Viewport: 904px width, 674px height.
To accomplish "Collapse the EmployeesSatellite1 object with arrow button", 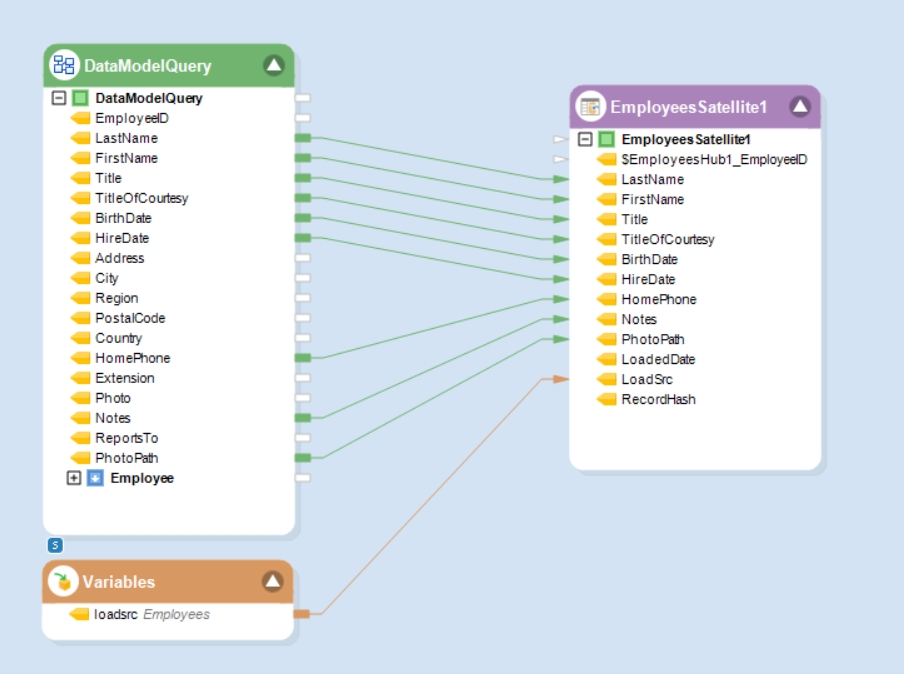I will tap(799, 107).
